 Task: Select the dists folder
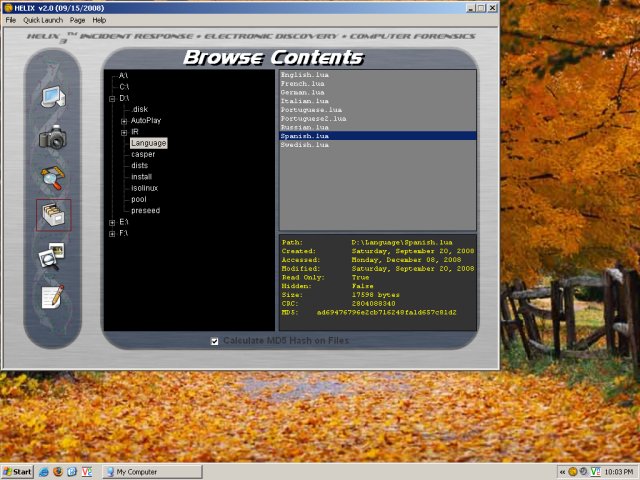pos(139,166)
